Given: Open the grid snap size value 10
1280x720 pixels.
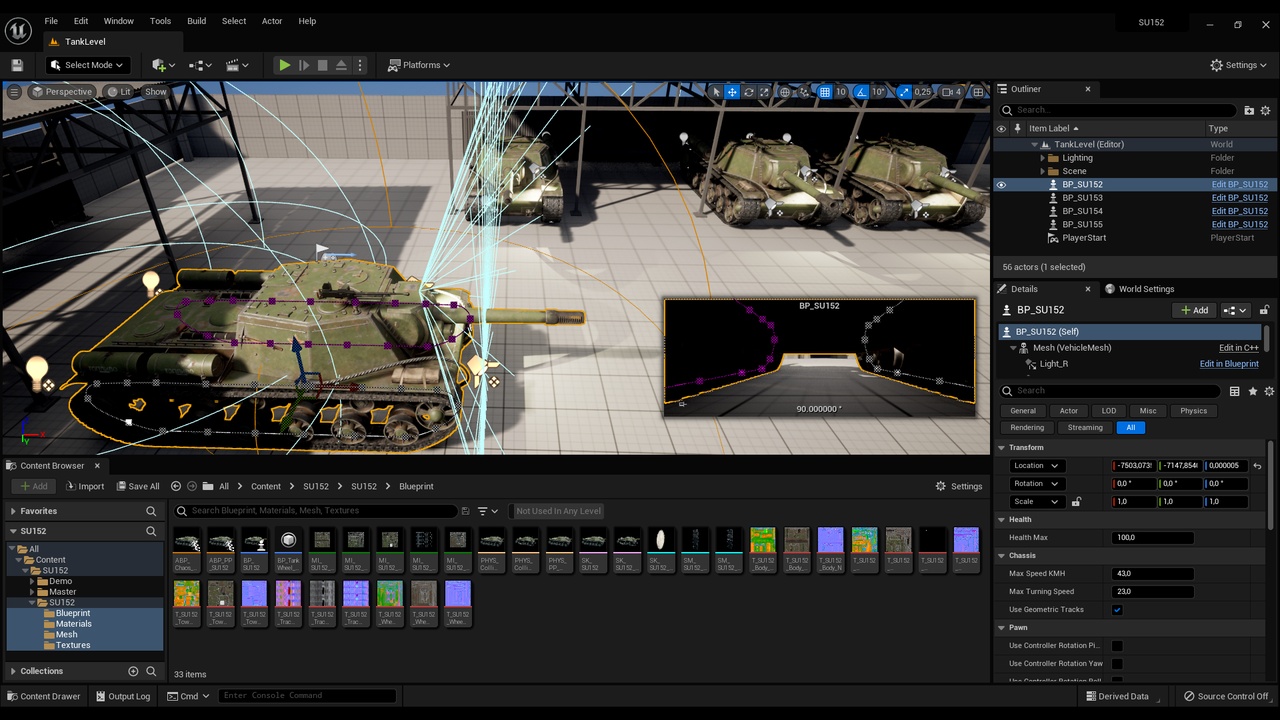Looking at the screenshot, I should pos(841,92).
